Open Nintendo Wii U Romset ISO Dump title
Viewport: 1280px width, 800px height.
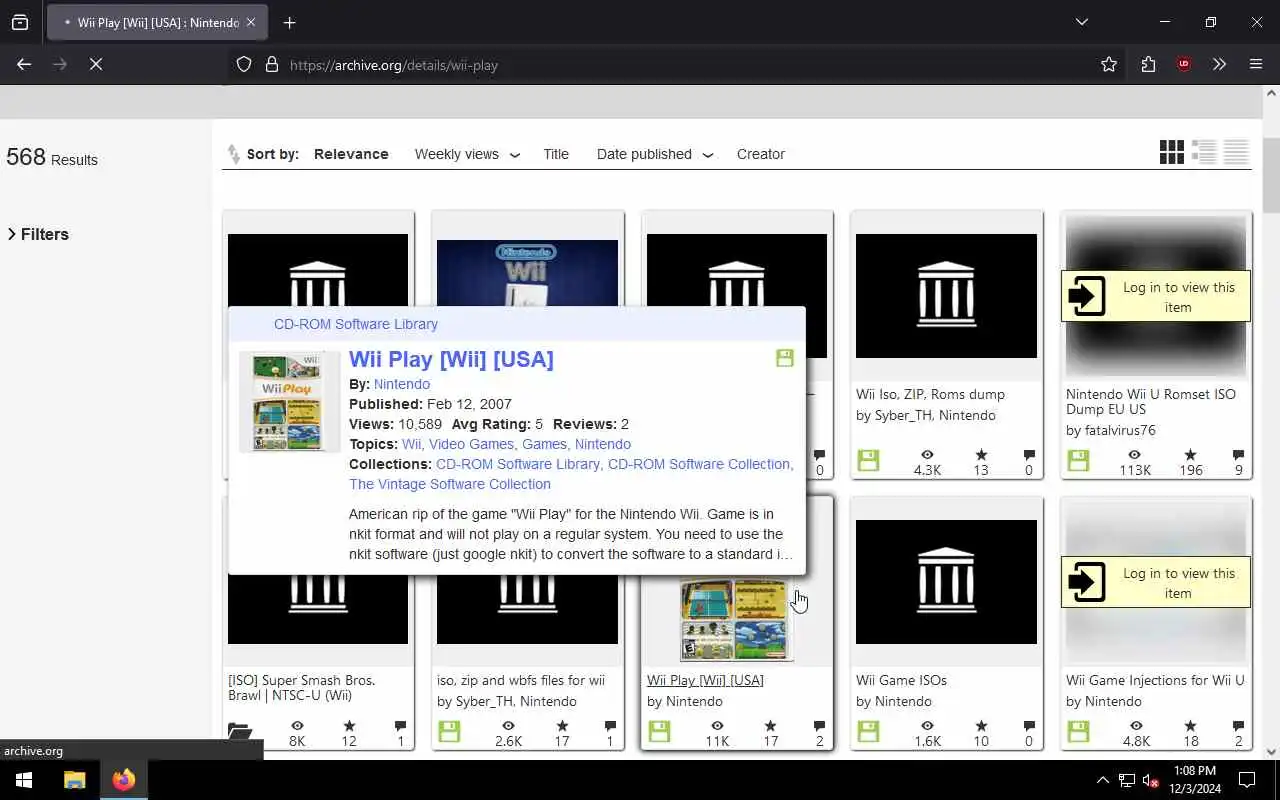1151,401
